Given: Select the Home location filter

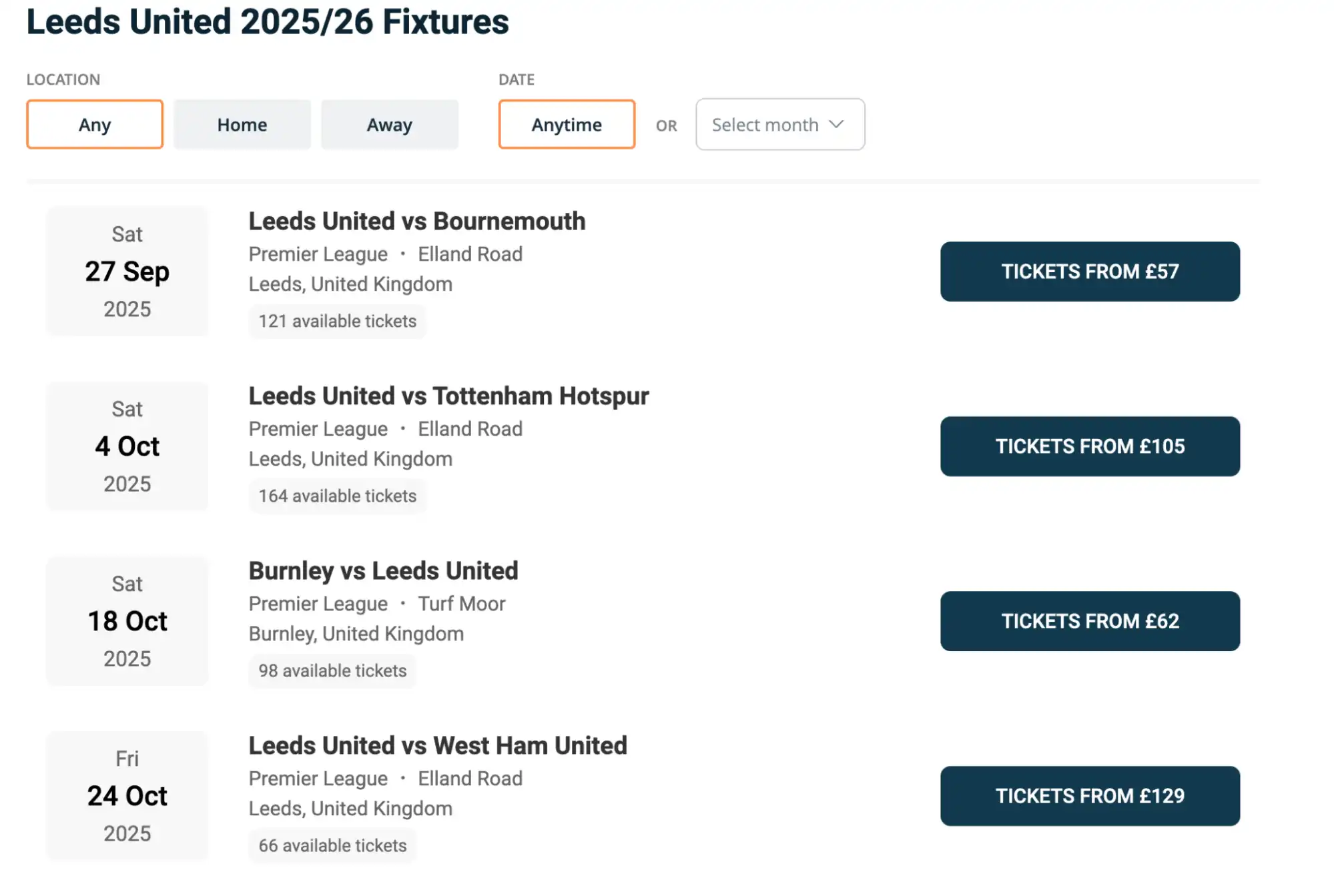Looking at the screenshot, I should click(242, 124).
